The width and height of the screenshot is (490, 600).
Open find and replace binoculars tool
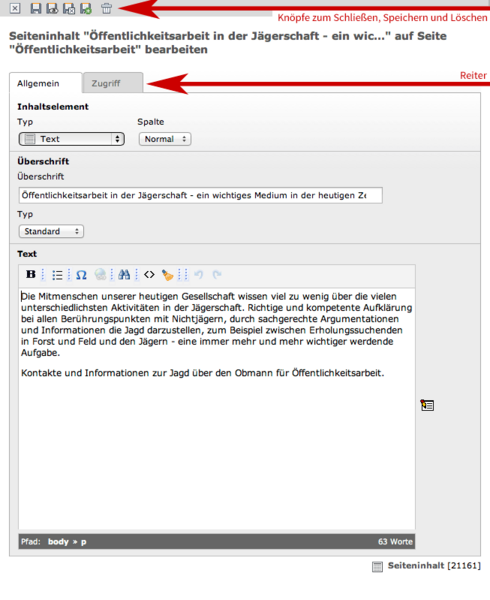click(124, 274)
